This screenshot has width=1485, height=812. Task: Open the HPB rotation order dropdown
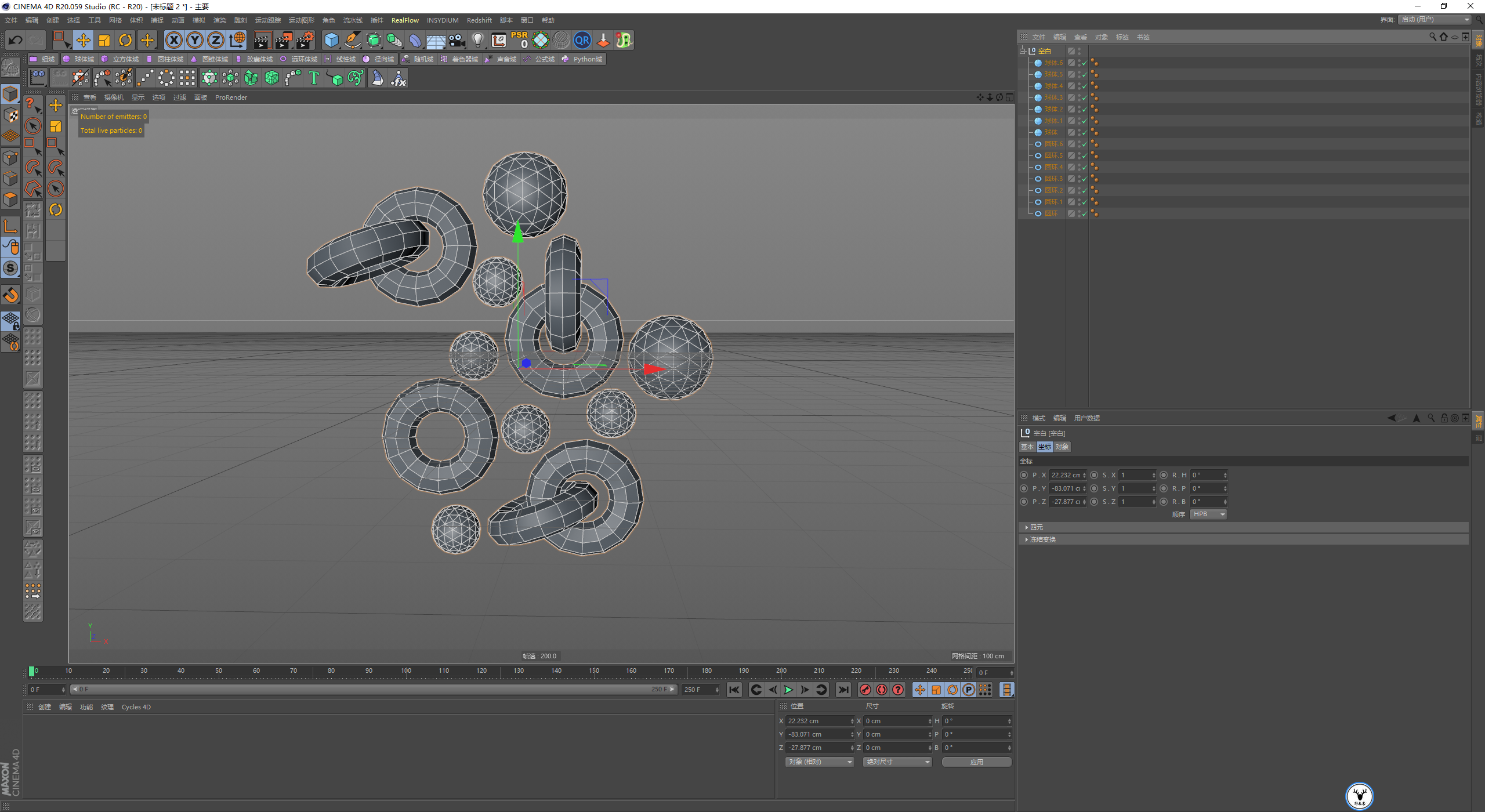[x=1208, y=514]
